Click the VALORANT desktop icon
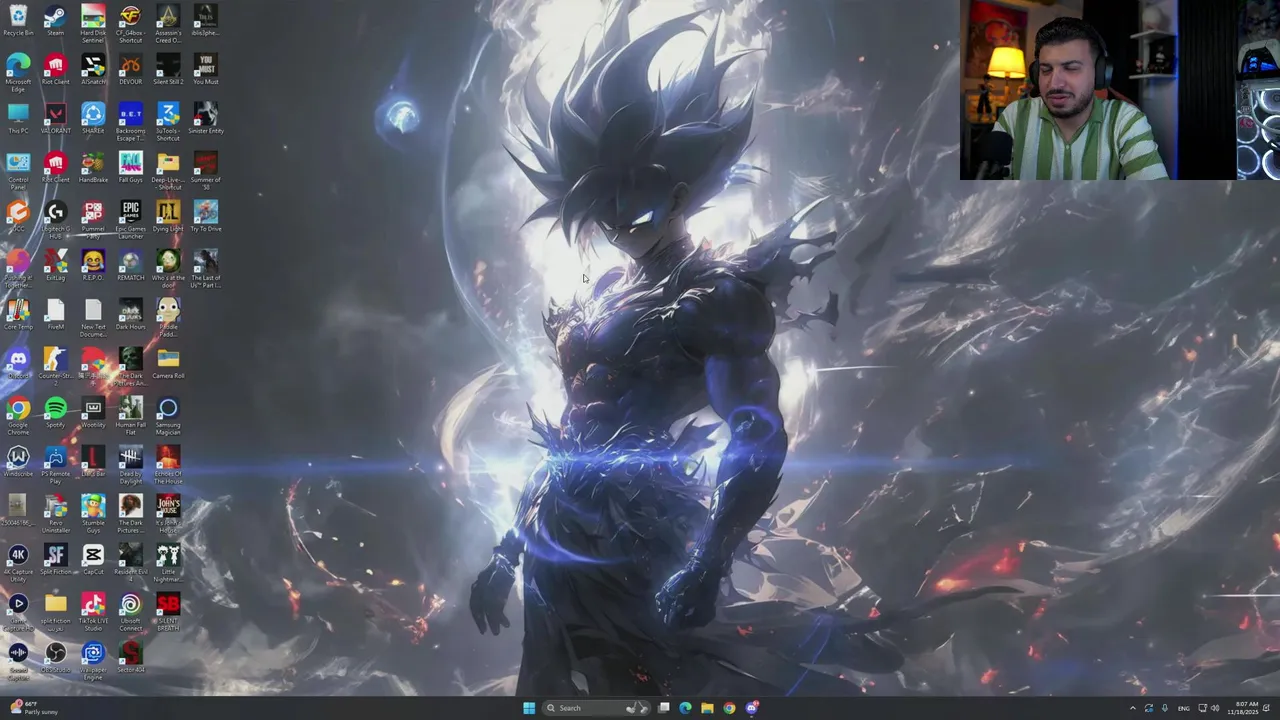 pos(55,118)
